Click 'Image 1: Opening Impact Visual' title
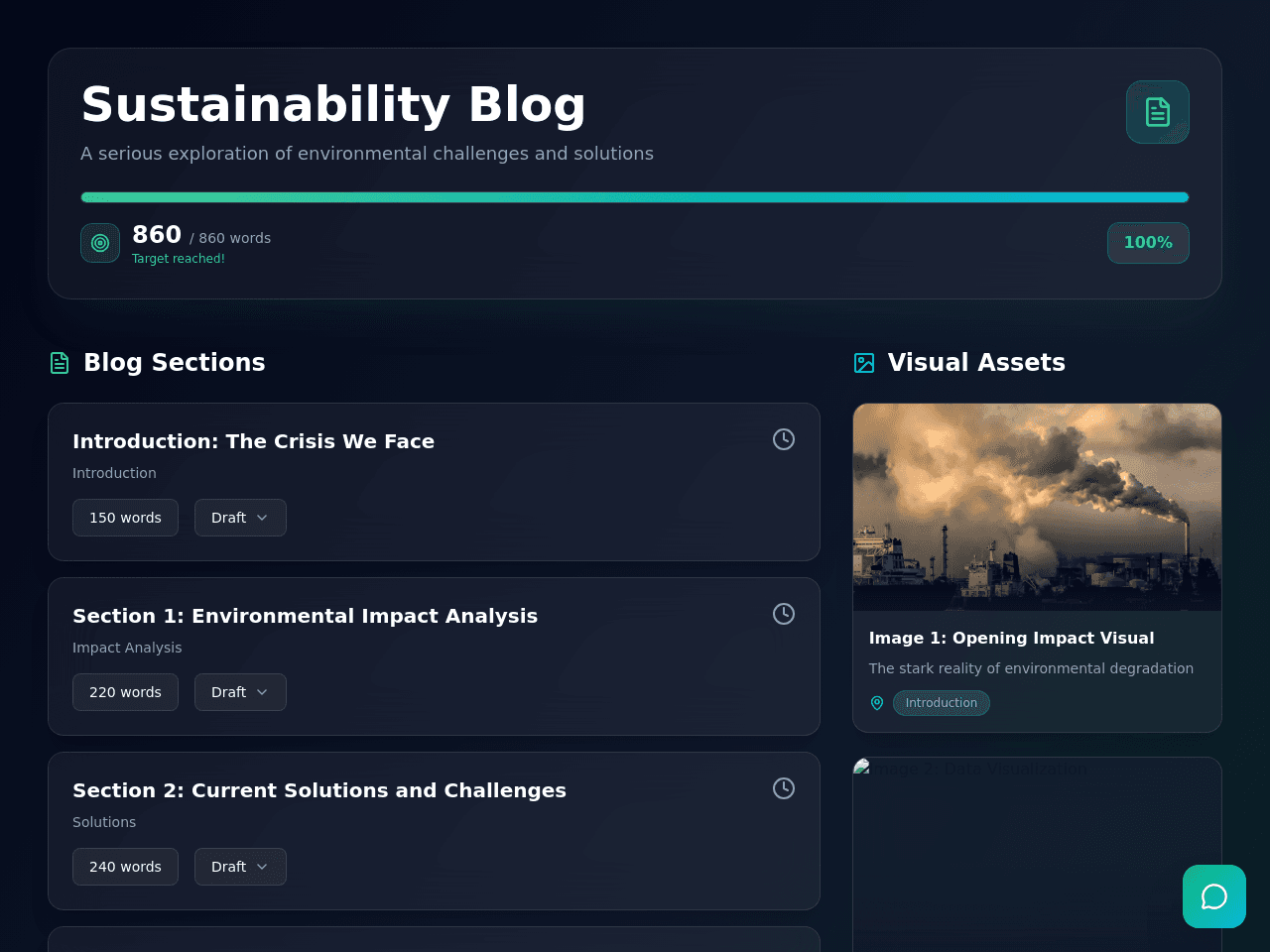 pyautogui.click(x=1011, y=638)
